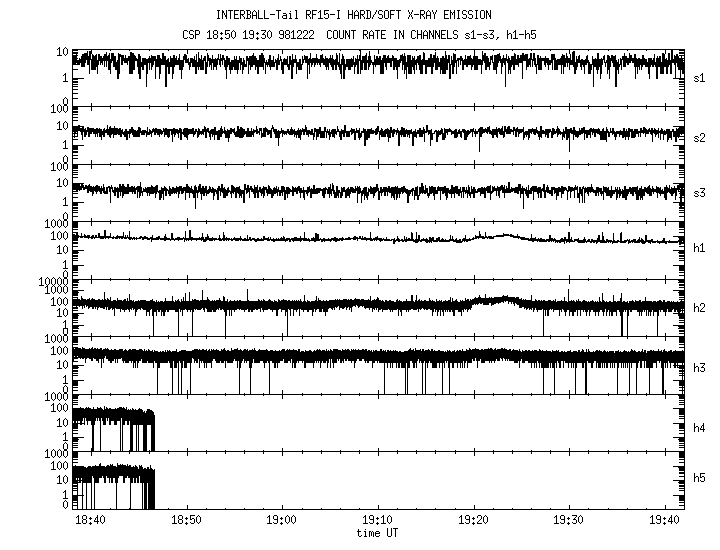Select the s3 channel label

tap(700, 192)
